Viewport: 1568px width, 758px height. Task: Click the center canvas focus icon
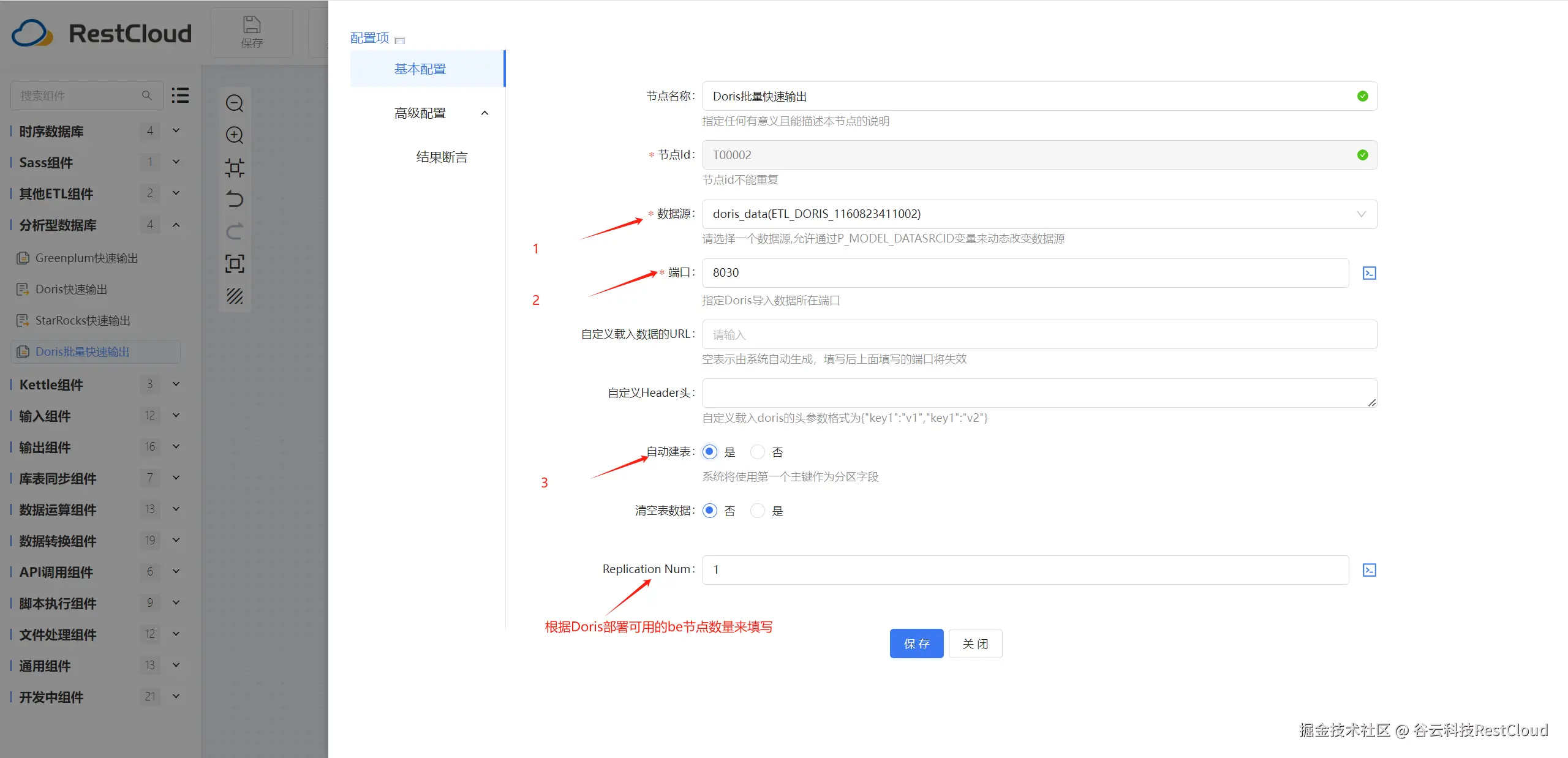pyautogui.click(x=235, y=167)
